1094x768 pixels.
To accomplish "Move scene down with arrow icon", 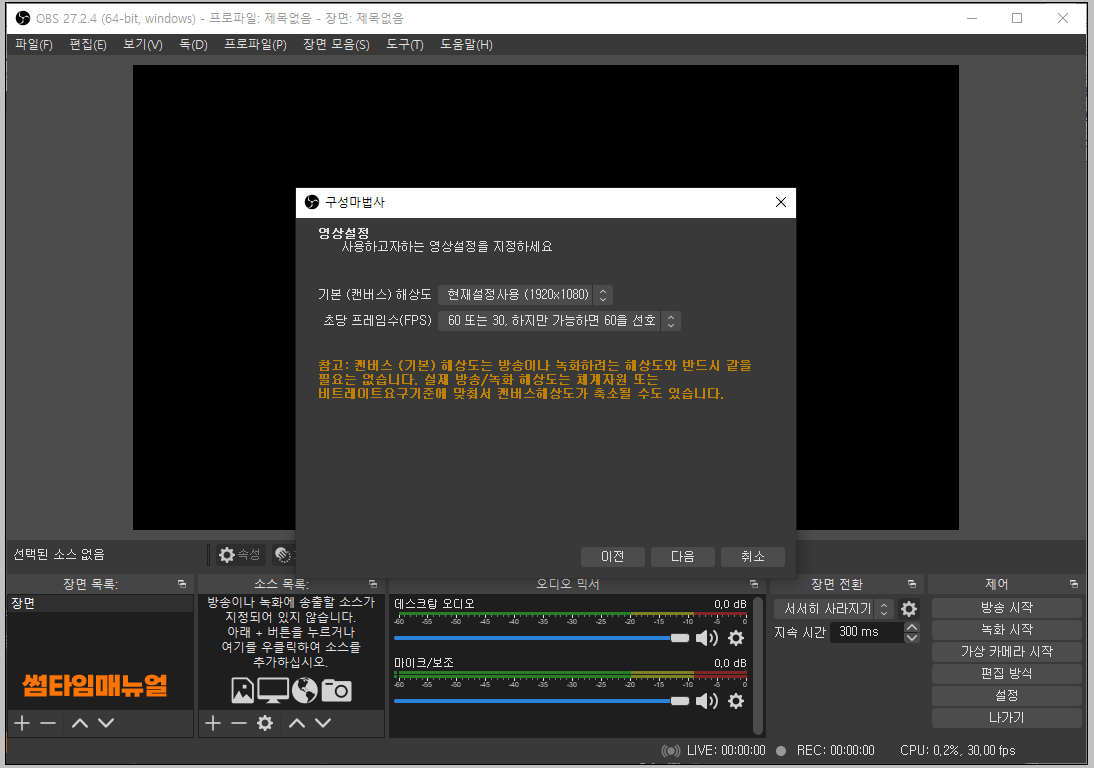I will pos(106,723).
